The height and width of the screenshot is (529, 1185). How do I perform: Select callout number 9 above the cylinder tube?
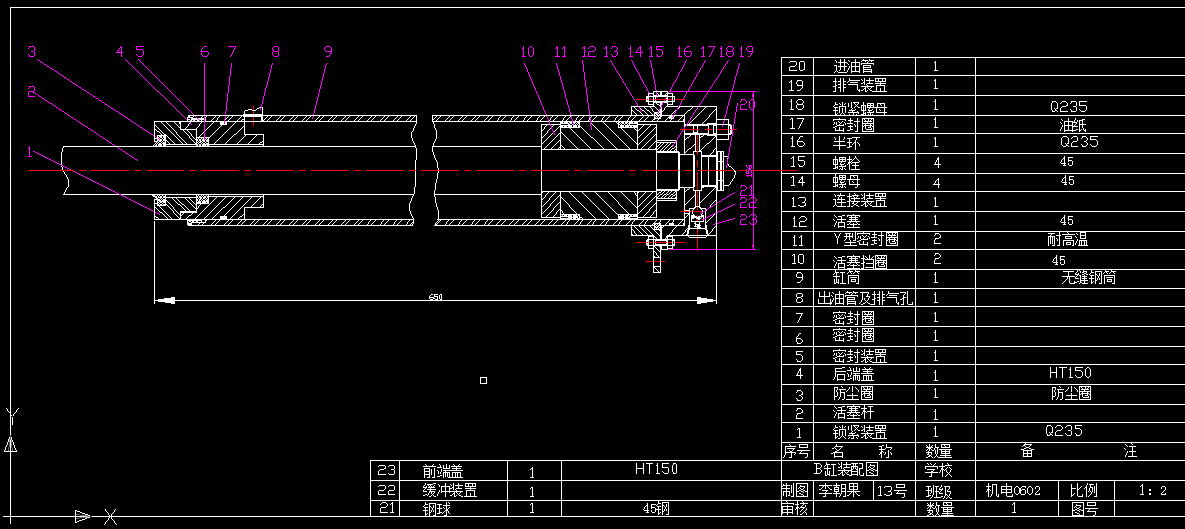[x=327, y=51]
